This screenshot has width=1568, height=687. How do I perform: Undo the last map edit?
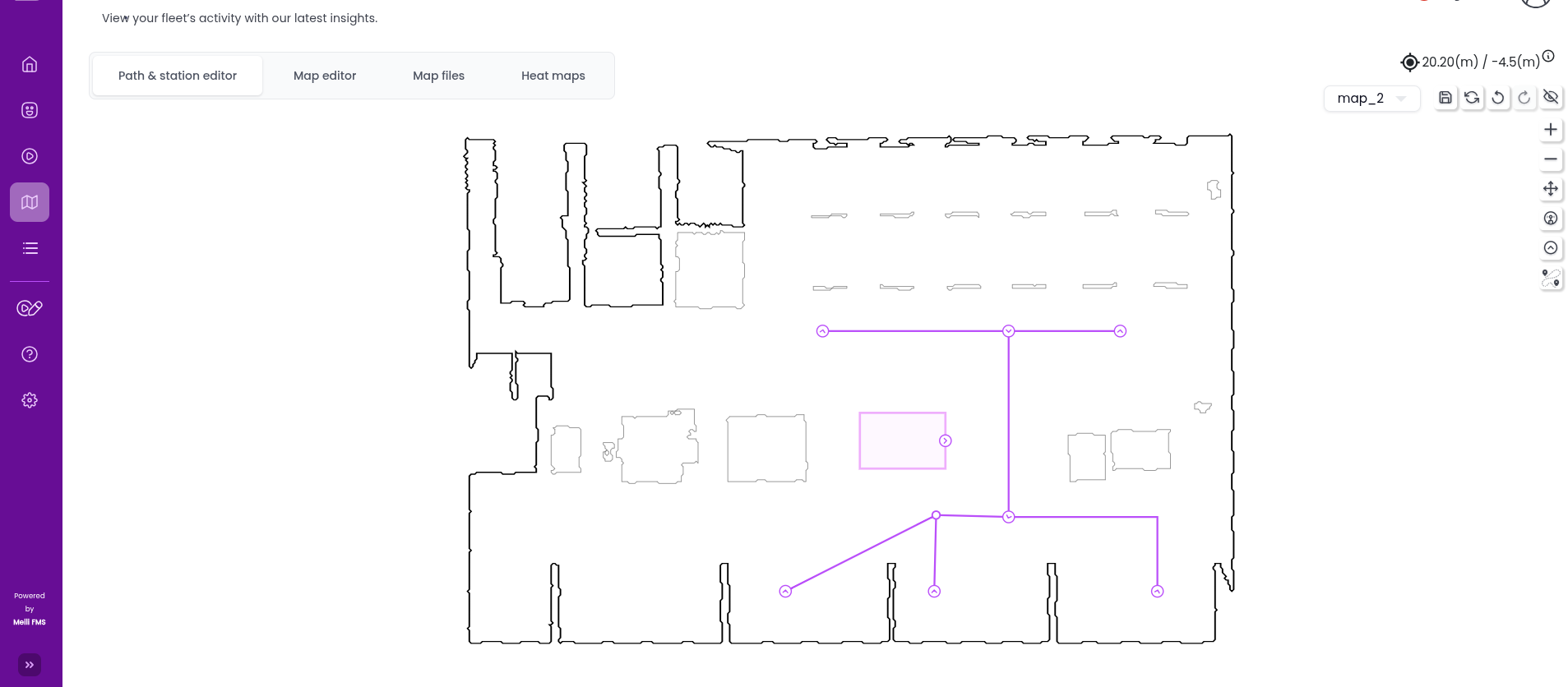pos(1498,98)
